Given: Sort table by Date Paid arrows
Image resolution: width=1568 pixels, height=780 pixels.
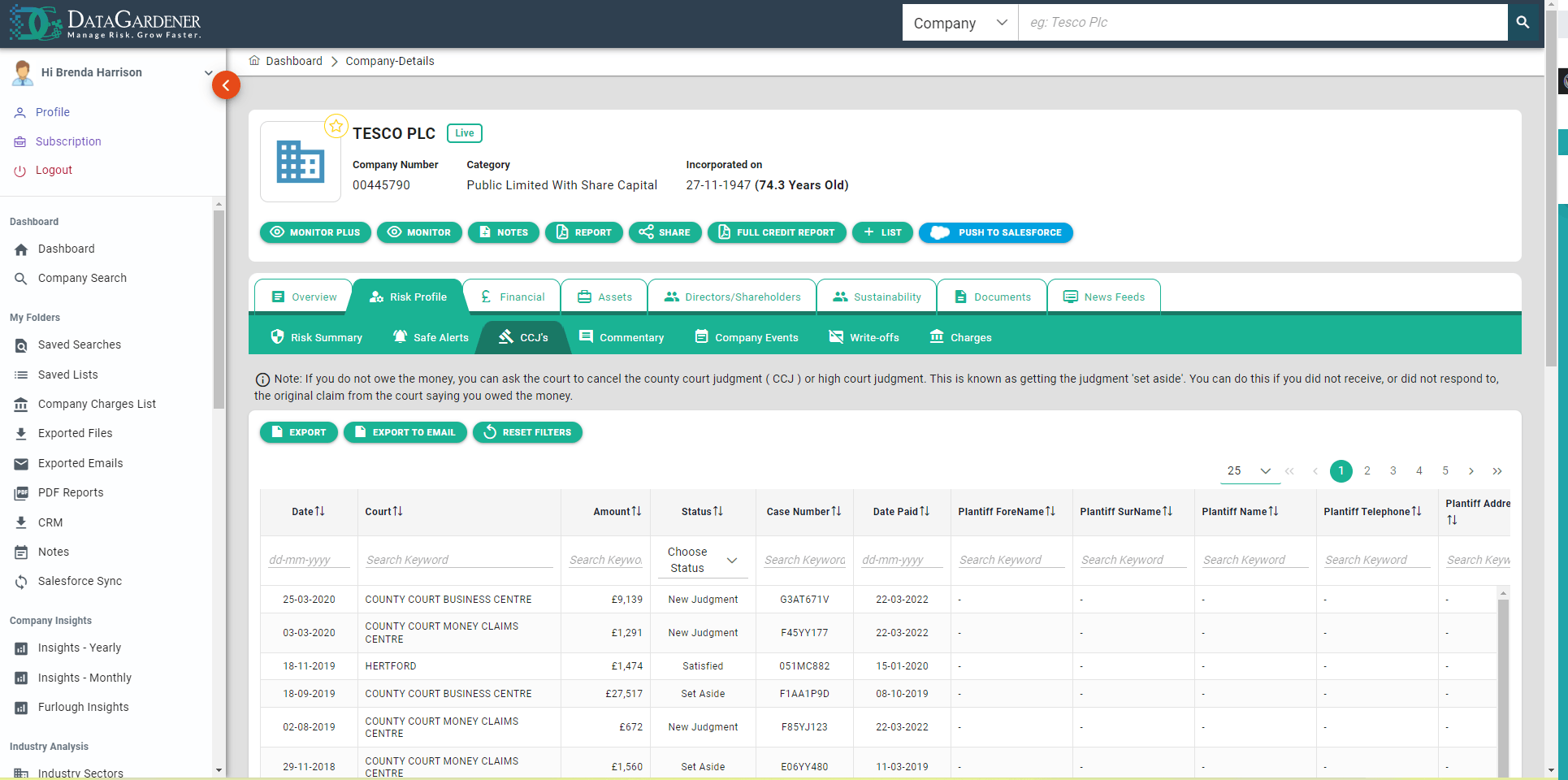Looking at the screenshot, I should coord(925,511).
